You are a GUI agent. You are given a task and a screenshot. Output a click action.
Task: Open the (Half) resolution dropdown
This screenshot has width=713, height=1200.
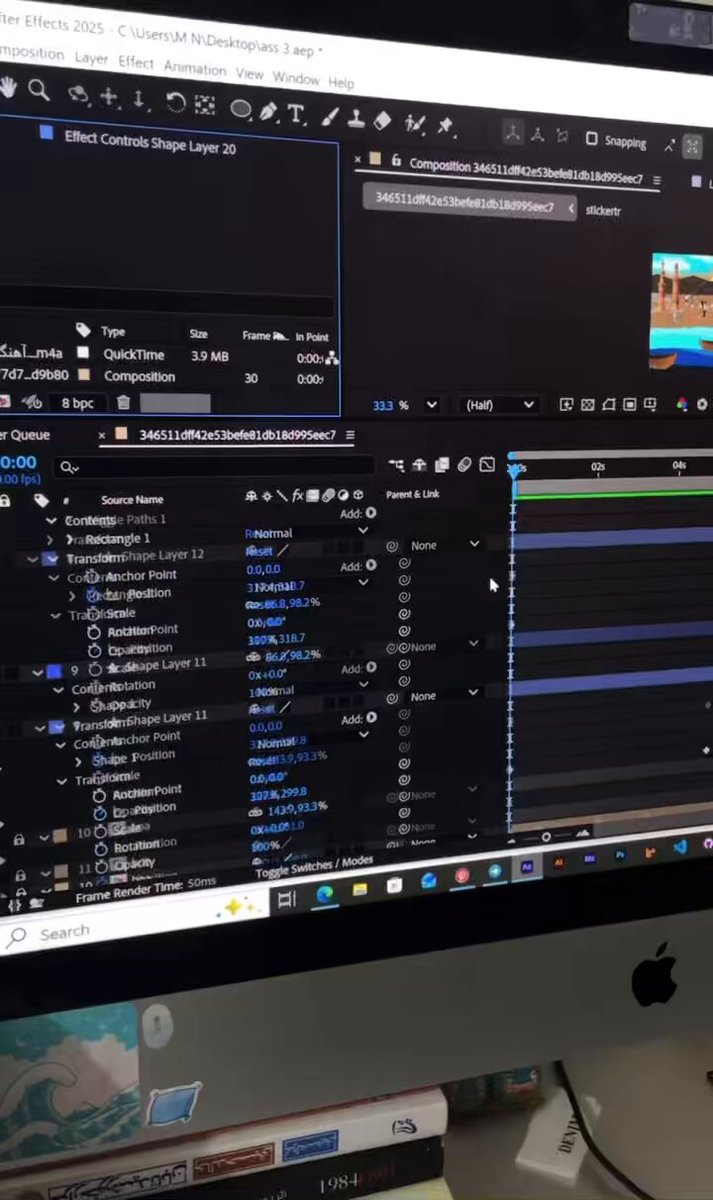[501, 405]
